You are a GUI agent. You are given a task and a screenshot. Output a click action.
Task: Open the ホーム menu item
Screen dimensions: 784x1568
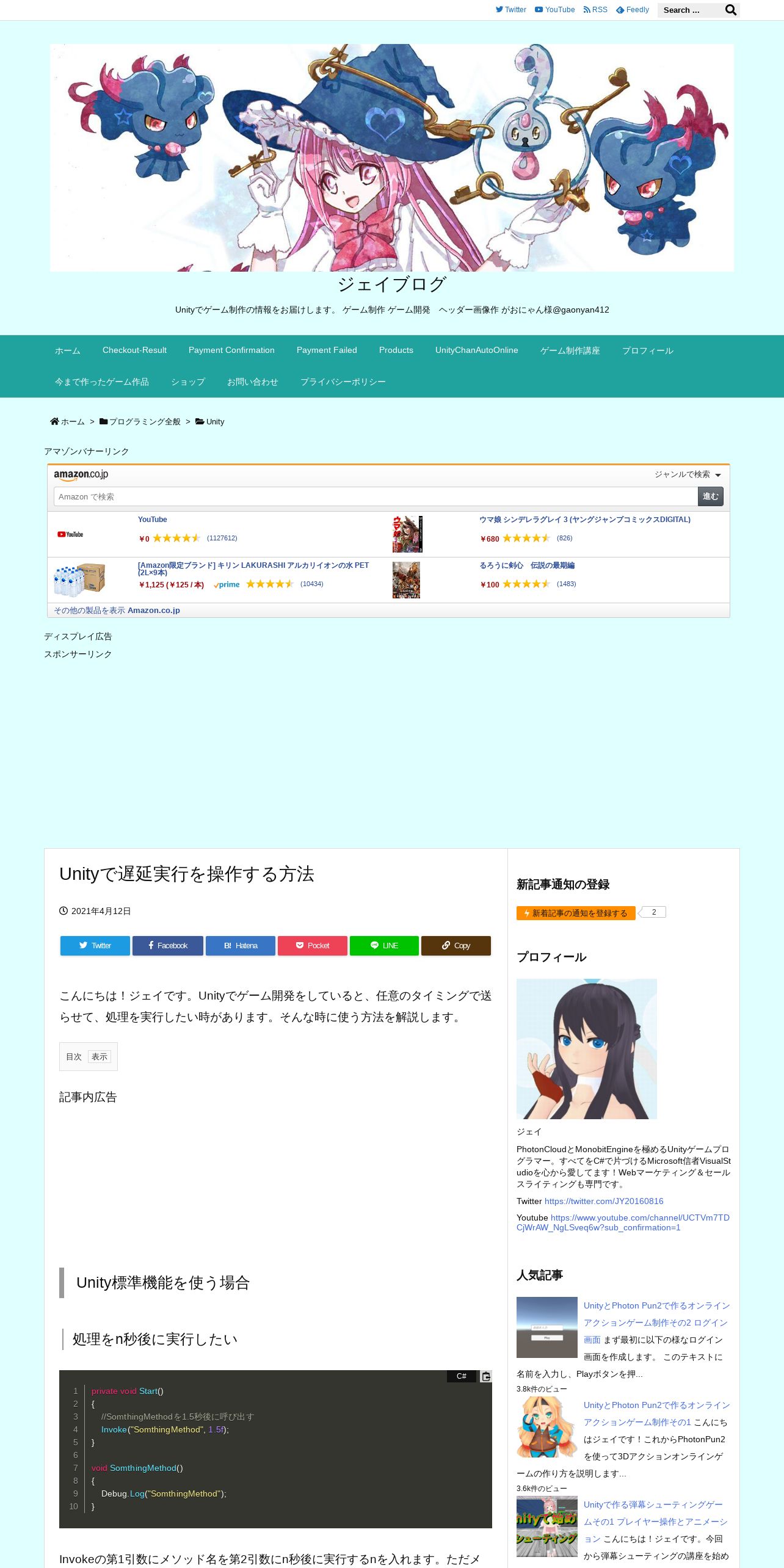click(x=68, y=350)
